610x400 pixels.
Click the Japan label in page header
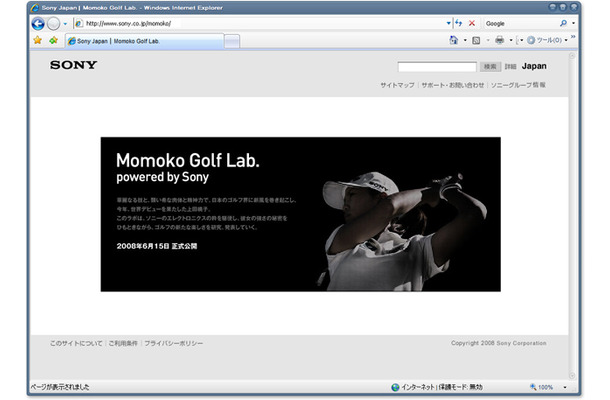click(534, 66)
